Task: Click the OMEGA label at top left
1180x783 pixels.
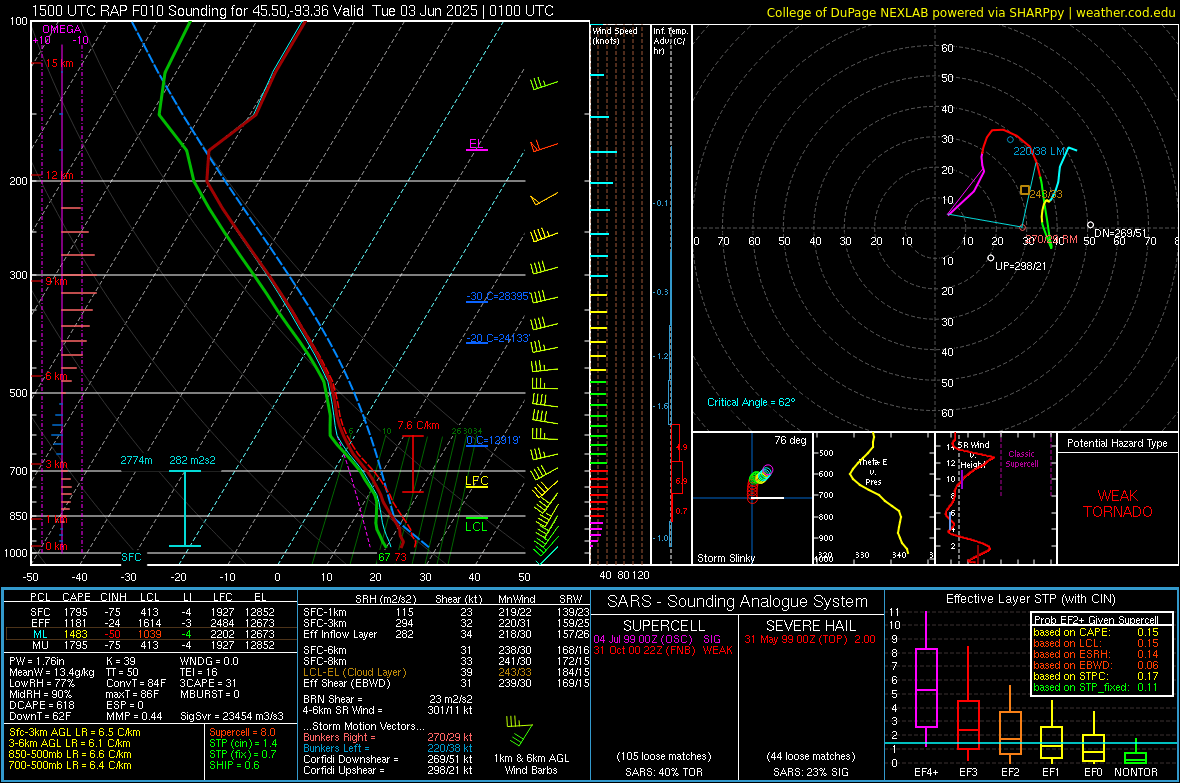Action: [62, 29]
